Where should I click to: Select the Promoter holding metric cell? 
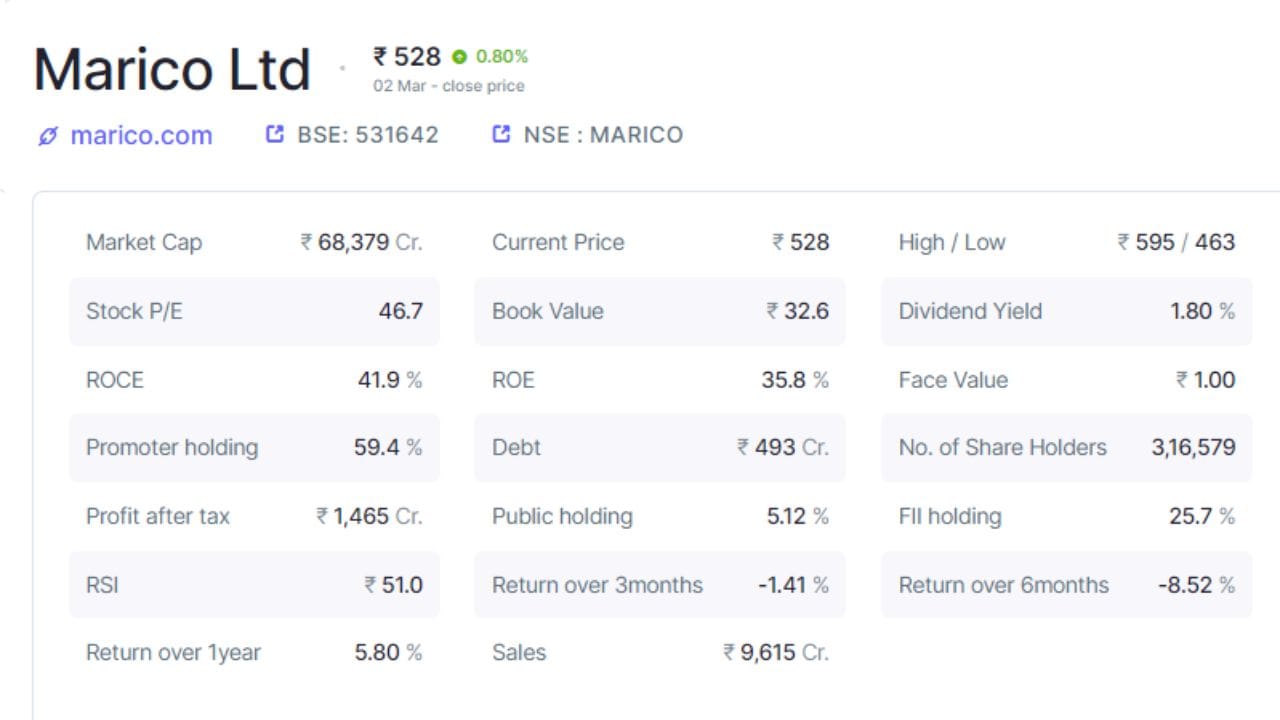254,448
